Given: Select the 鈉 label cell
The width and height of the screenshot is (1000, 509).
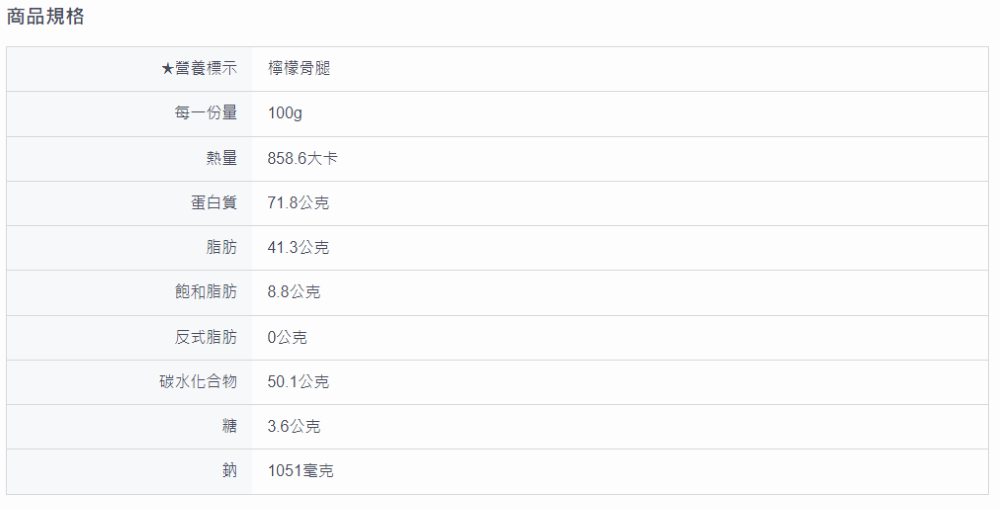Looking at the screenshot, I should pyautogui.click(x=229, y=471).
